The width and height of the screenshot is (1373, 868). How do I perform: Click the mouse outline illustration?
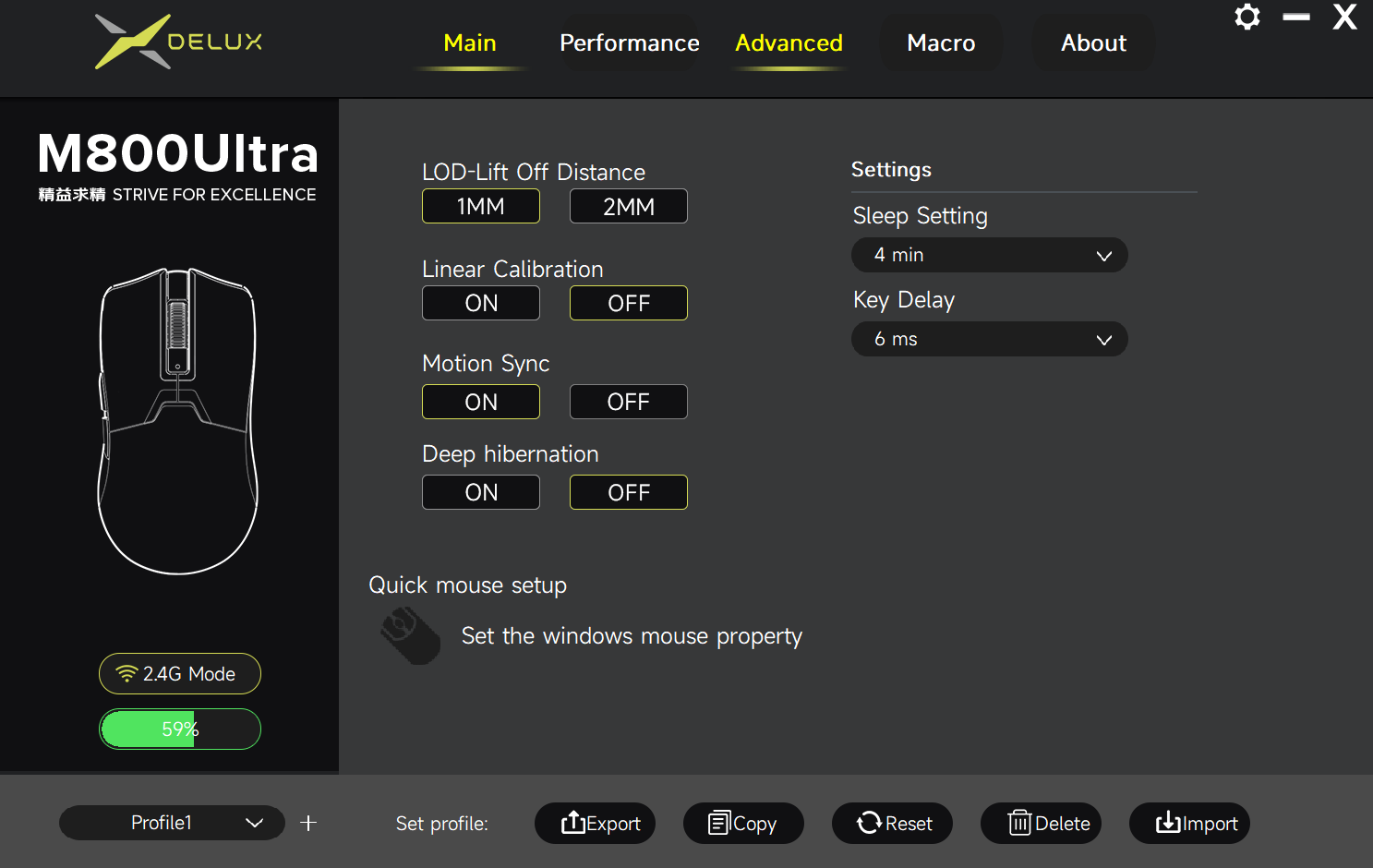177,421
